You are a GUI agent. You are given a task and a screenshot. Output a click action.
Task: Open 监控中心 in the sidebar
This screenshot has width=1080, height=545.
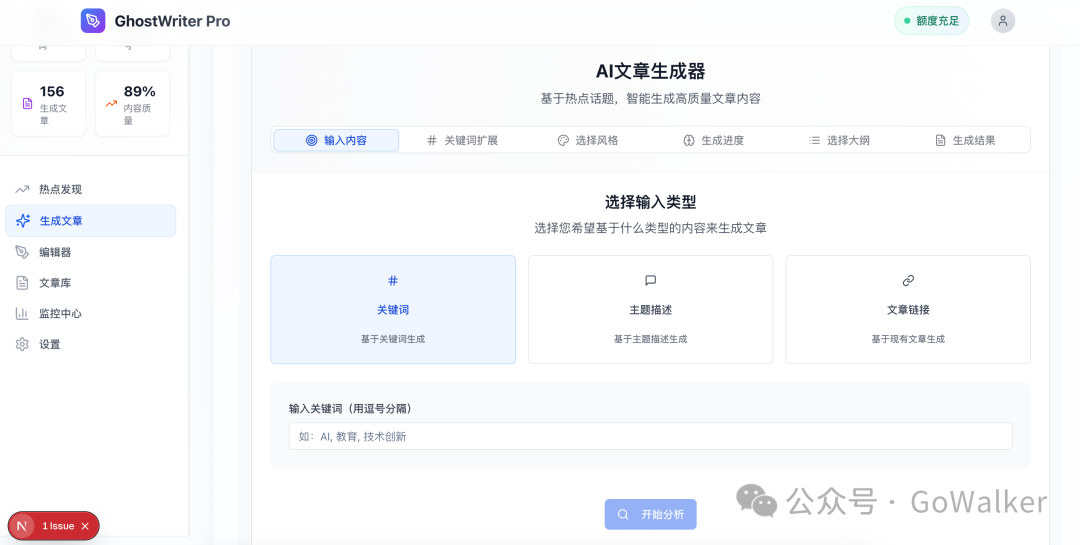pos(90,313)
